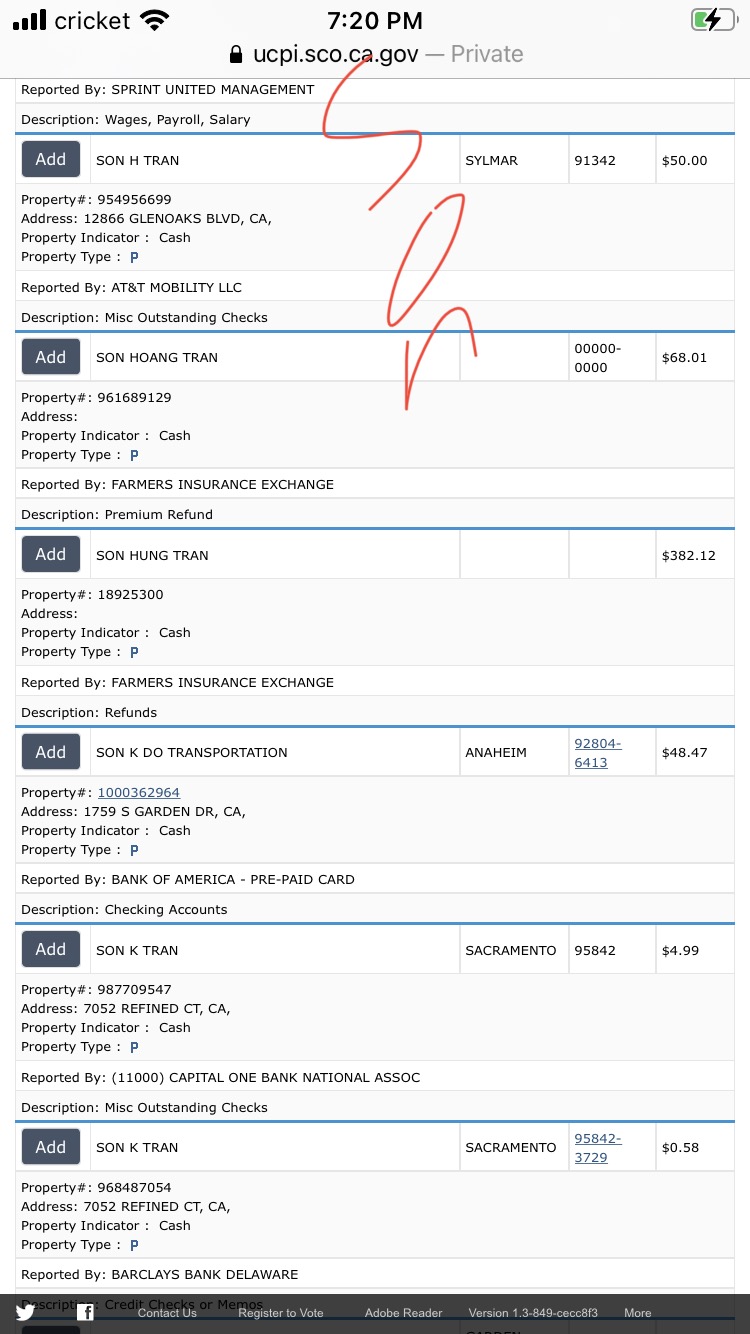Tap the 7:20 PM clock

[x=375, y=20]
